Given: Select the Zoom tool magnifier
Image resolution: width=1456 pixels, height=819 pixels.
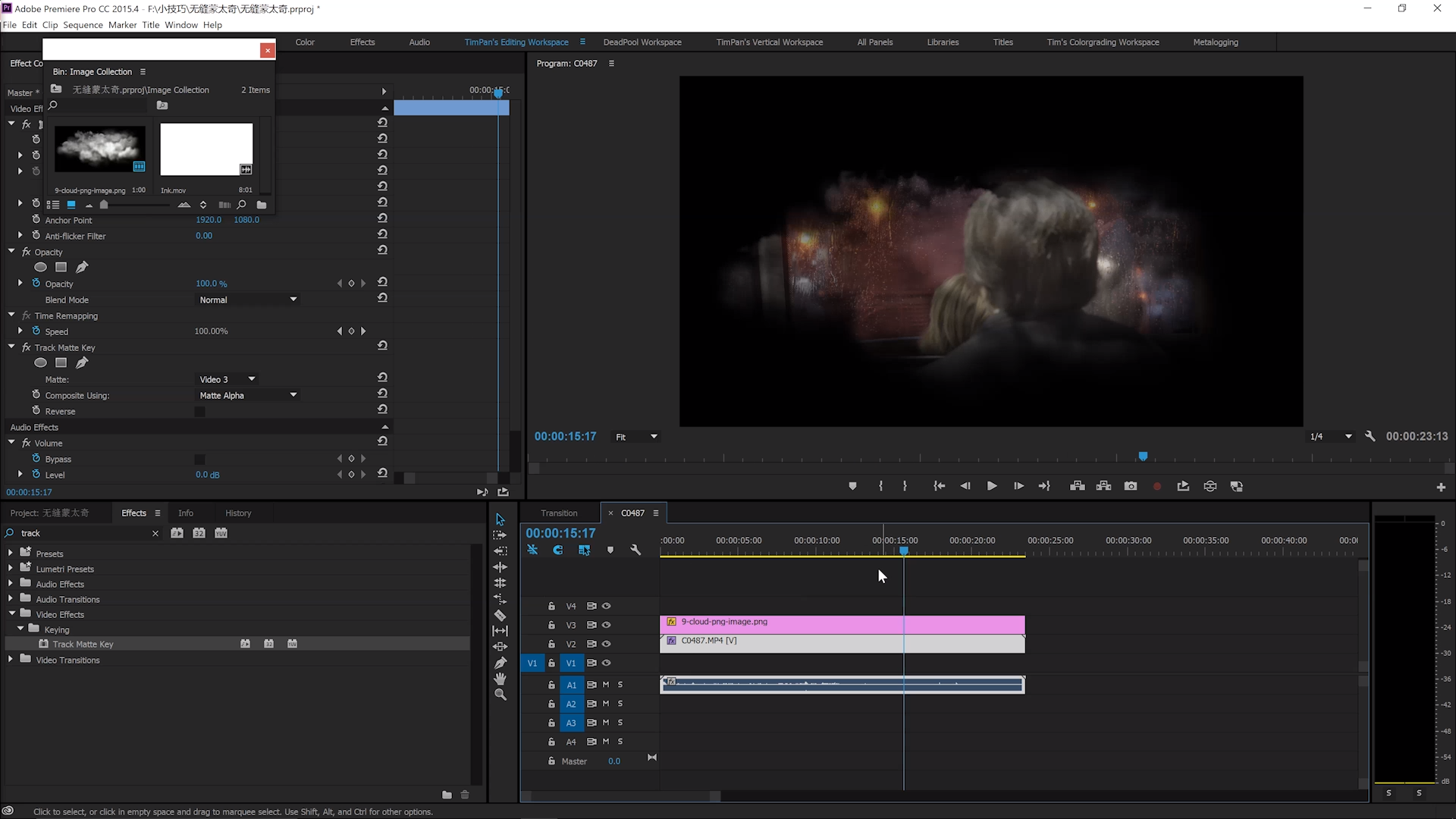Looking at the screenshot, I should coord(500,695).
